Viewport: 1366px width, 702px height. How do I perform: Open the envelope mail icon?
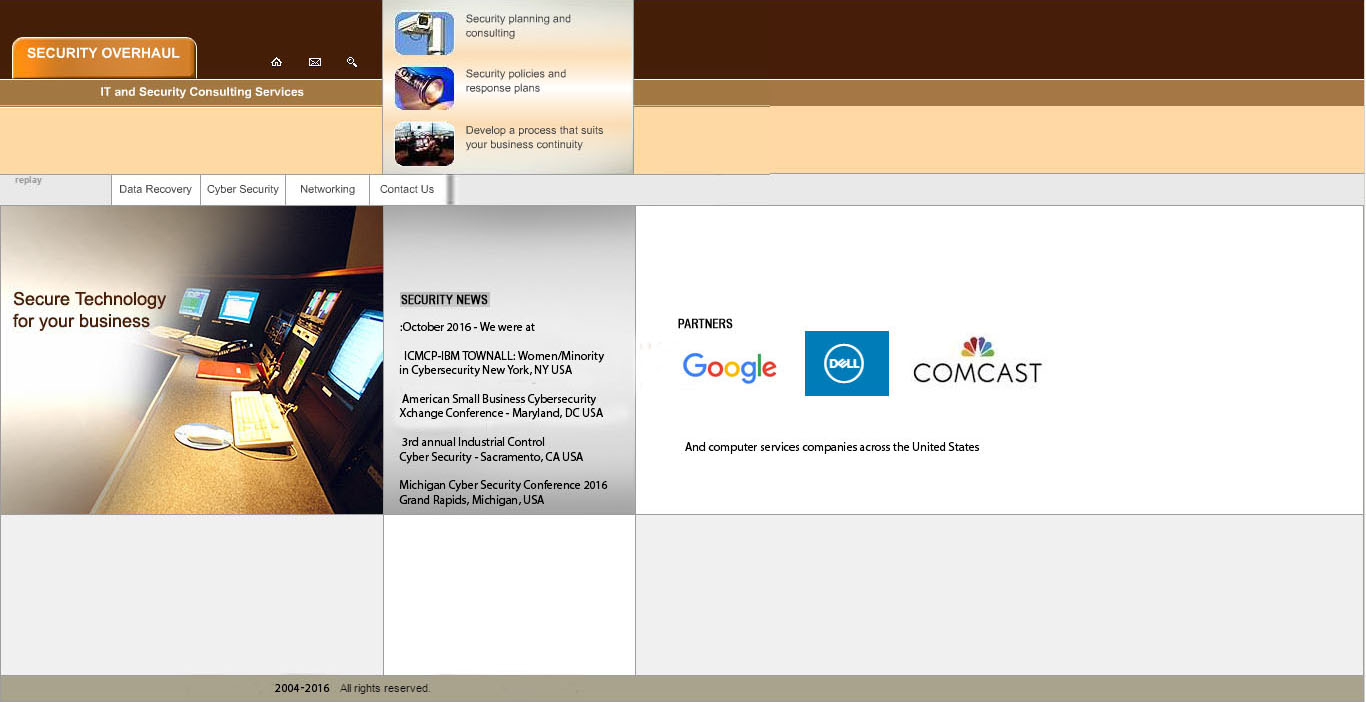click(x=315, y=62)
